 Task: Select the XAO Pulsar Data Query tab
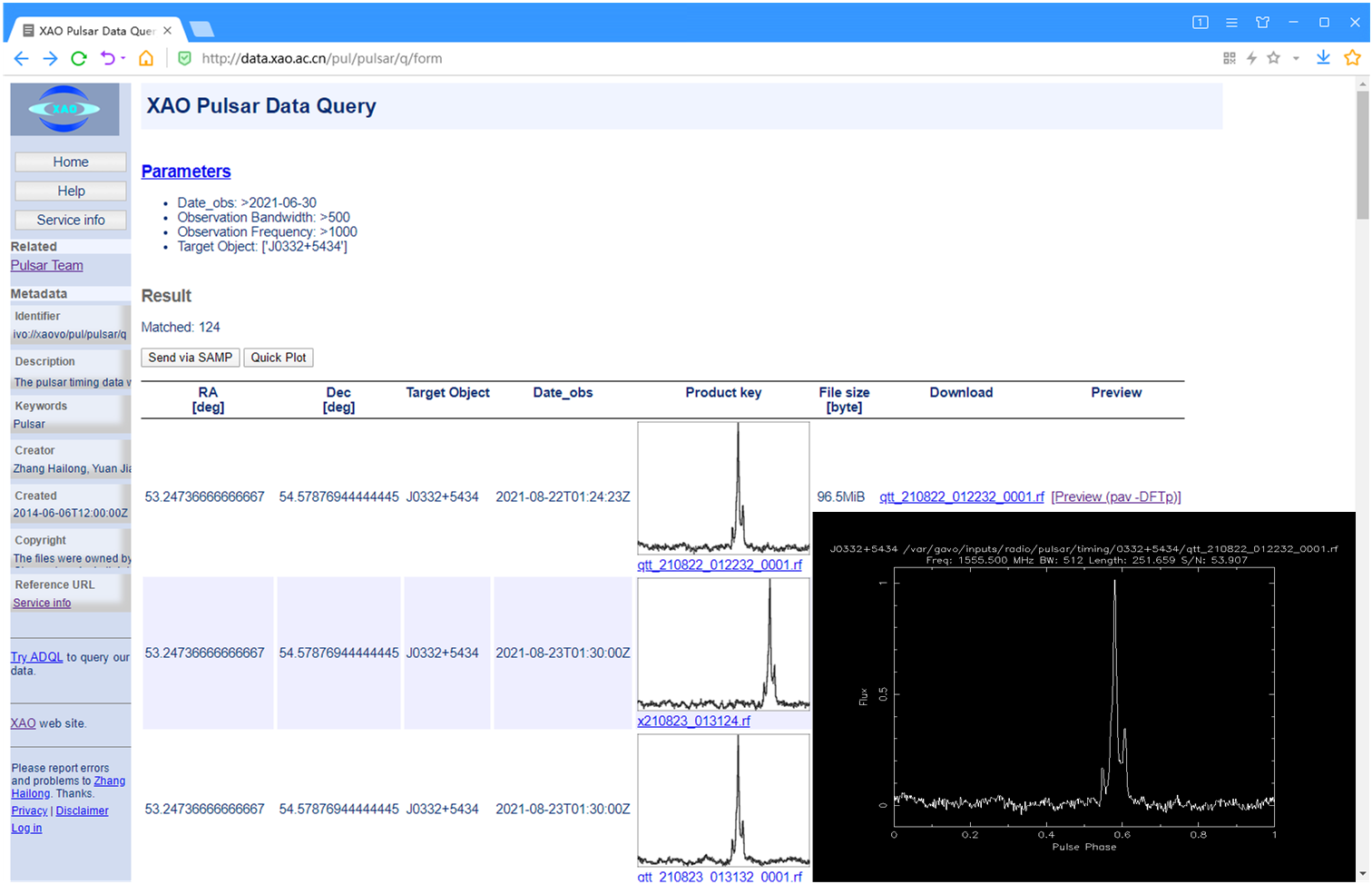pyautogui.click(x=95, y=30)
